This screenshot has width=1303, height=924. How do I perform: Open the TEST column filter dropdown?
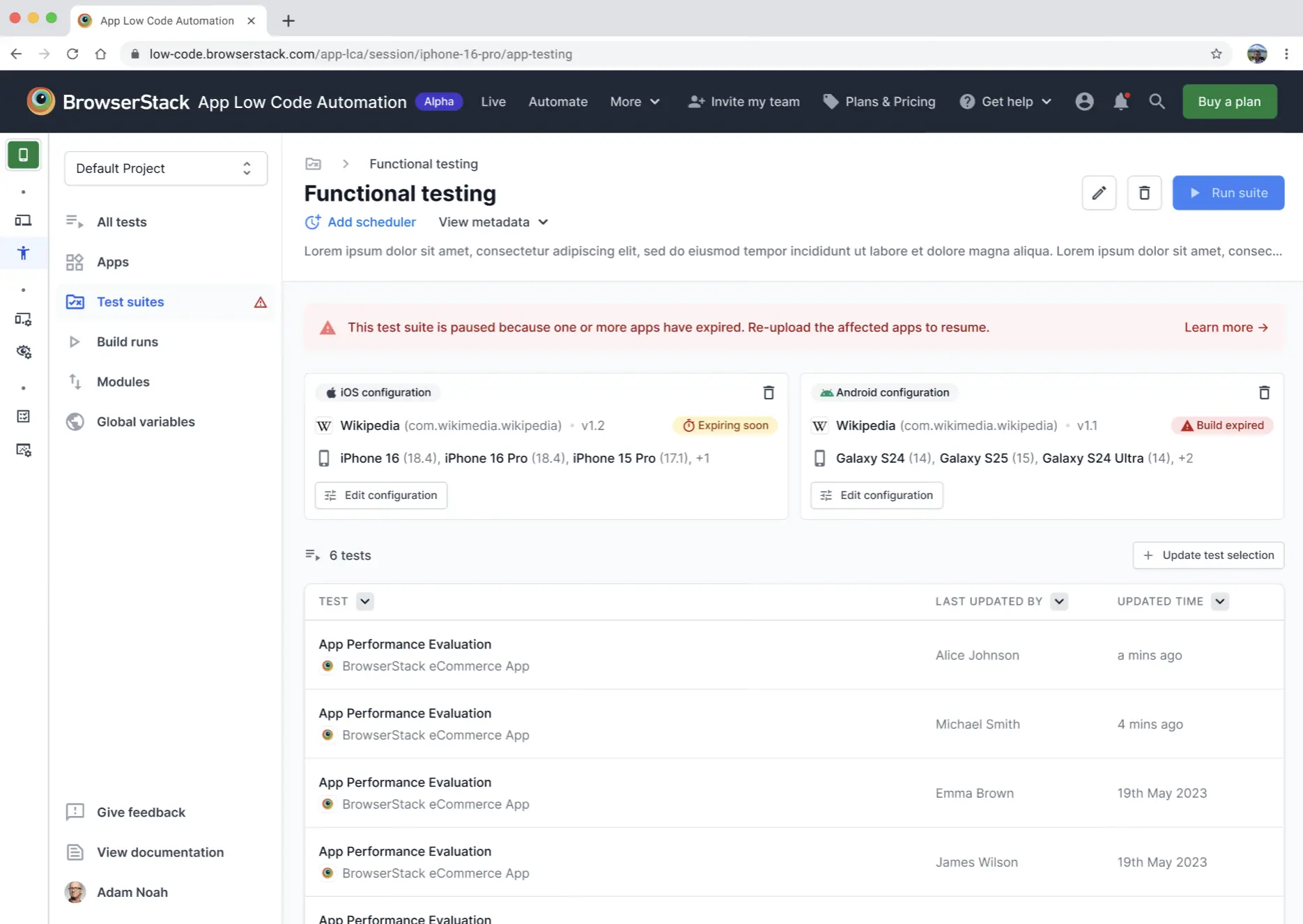click(x=364, y=601)
